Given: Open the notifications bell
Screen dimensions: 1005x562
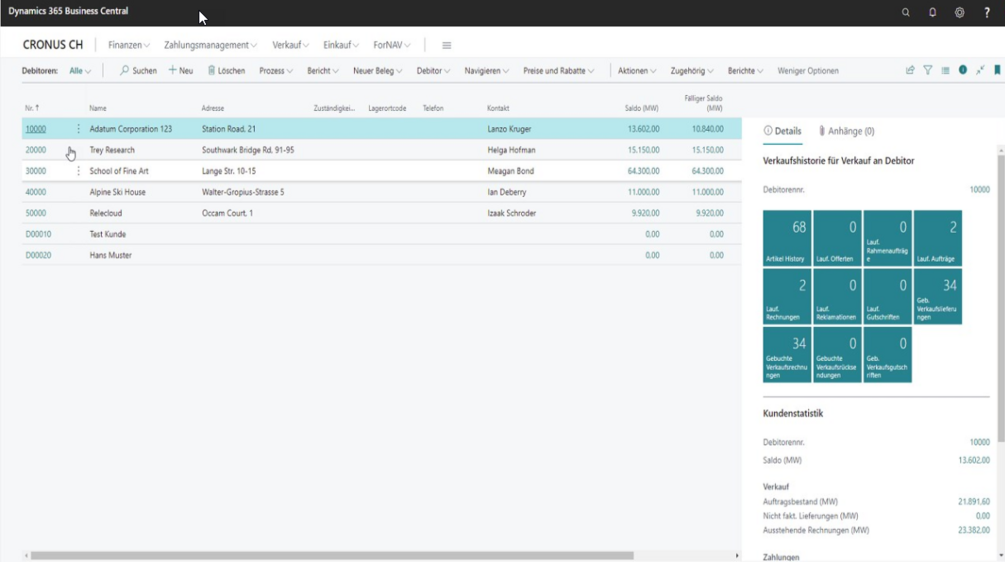Looking at the screenshot, I should click(x=933, y=12).
